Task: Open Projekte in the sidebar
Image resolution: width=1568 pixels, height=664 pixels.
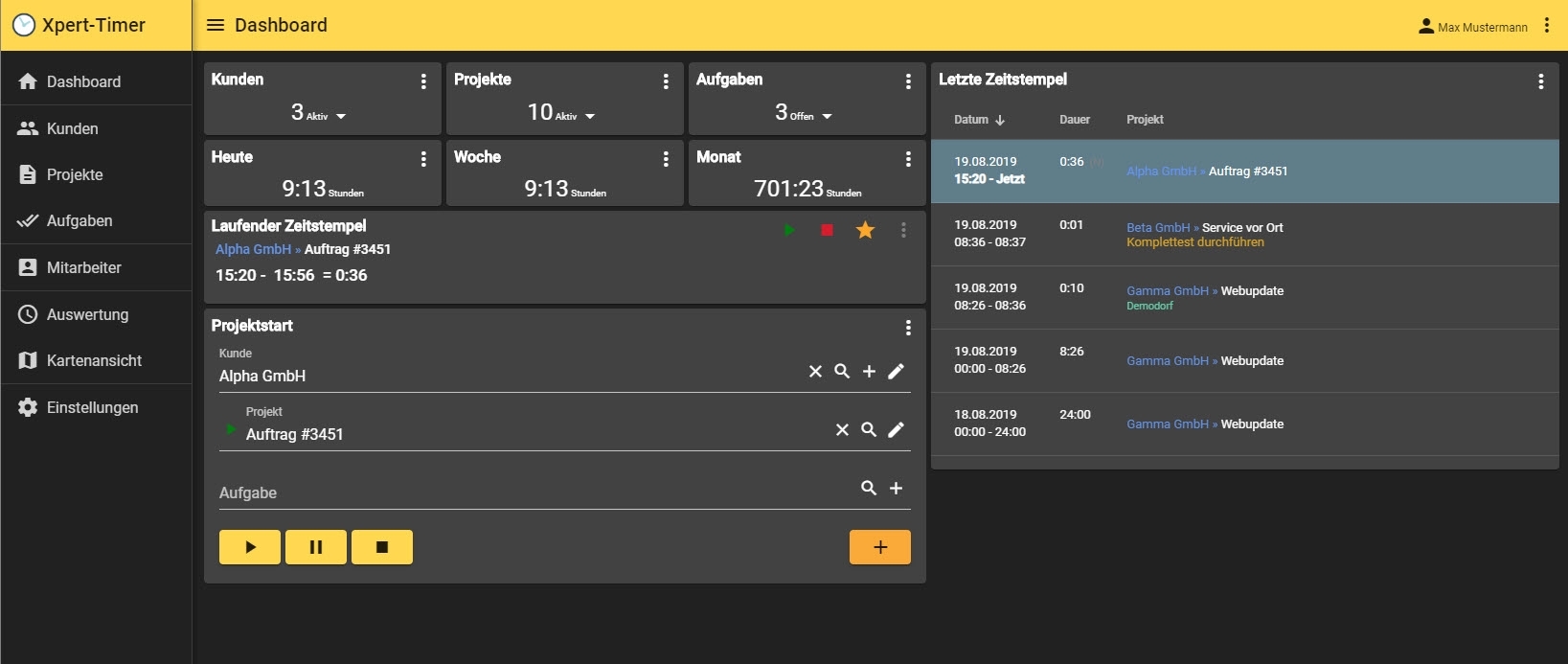Action: click(96, 174)
